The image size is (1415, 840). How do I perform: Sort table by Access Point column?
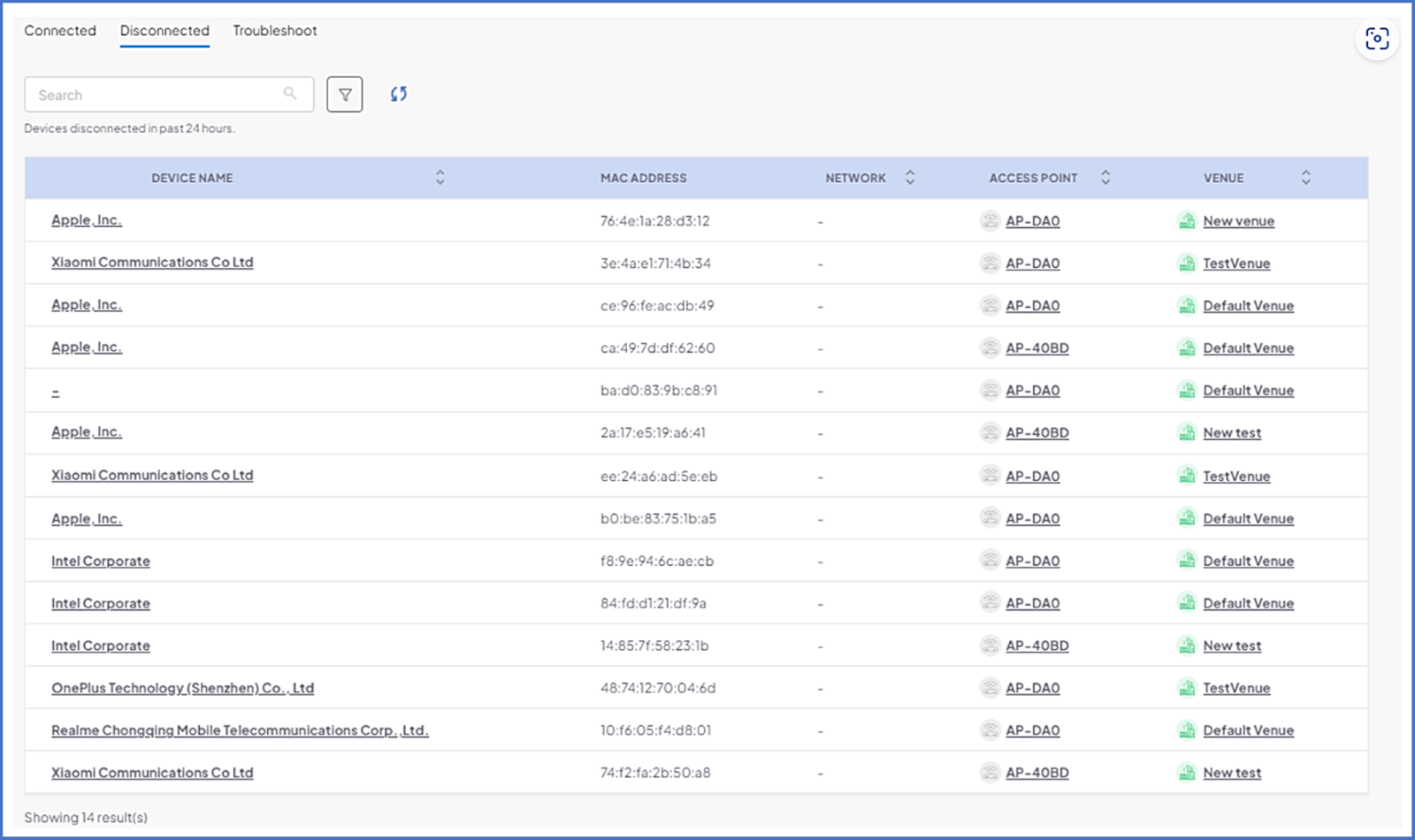(1105, 178)
